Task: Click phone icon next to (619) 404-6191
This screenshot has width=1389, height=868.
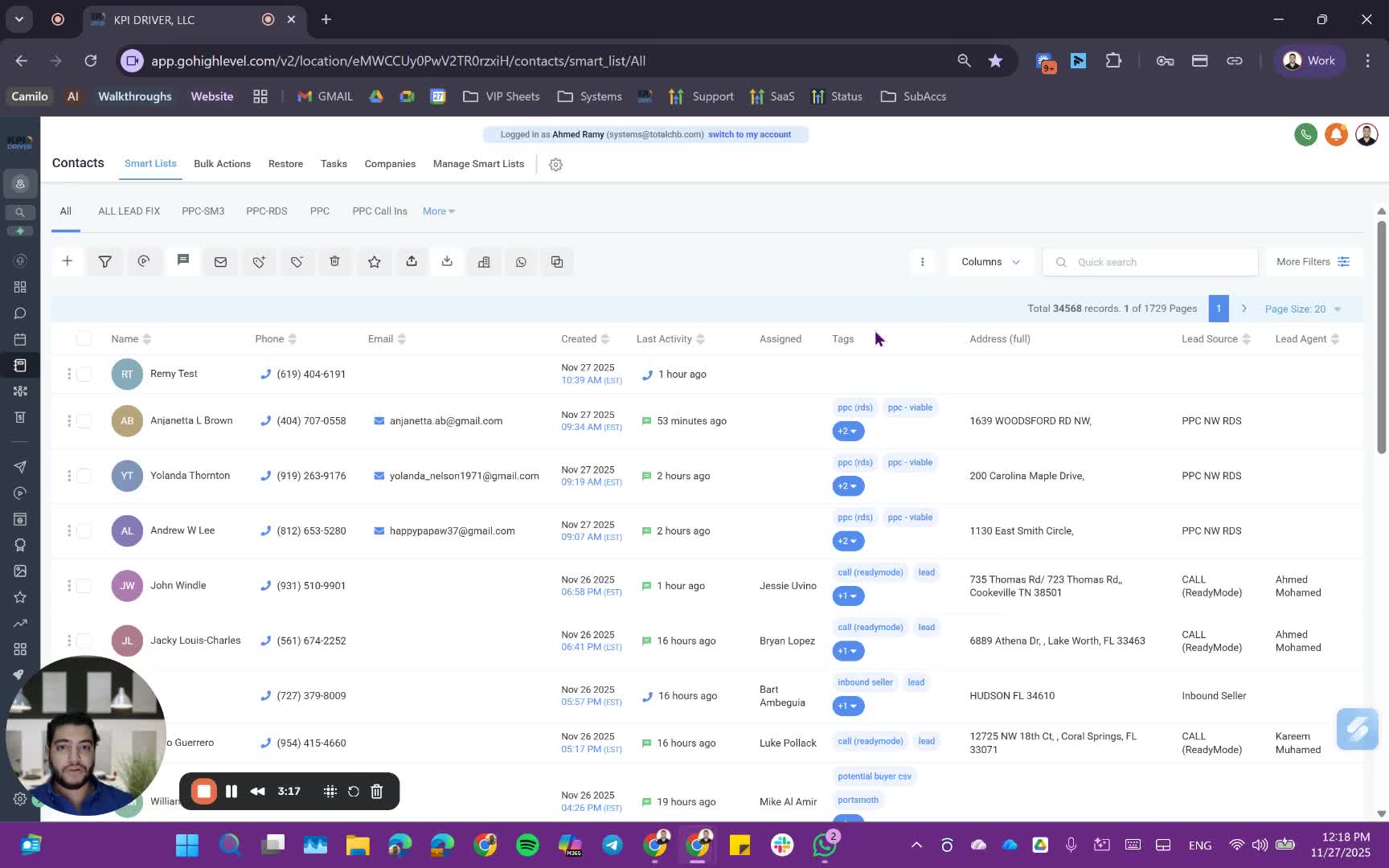Action: (x=265, y=374)
